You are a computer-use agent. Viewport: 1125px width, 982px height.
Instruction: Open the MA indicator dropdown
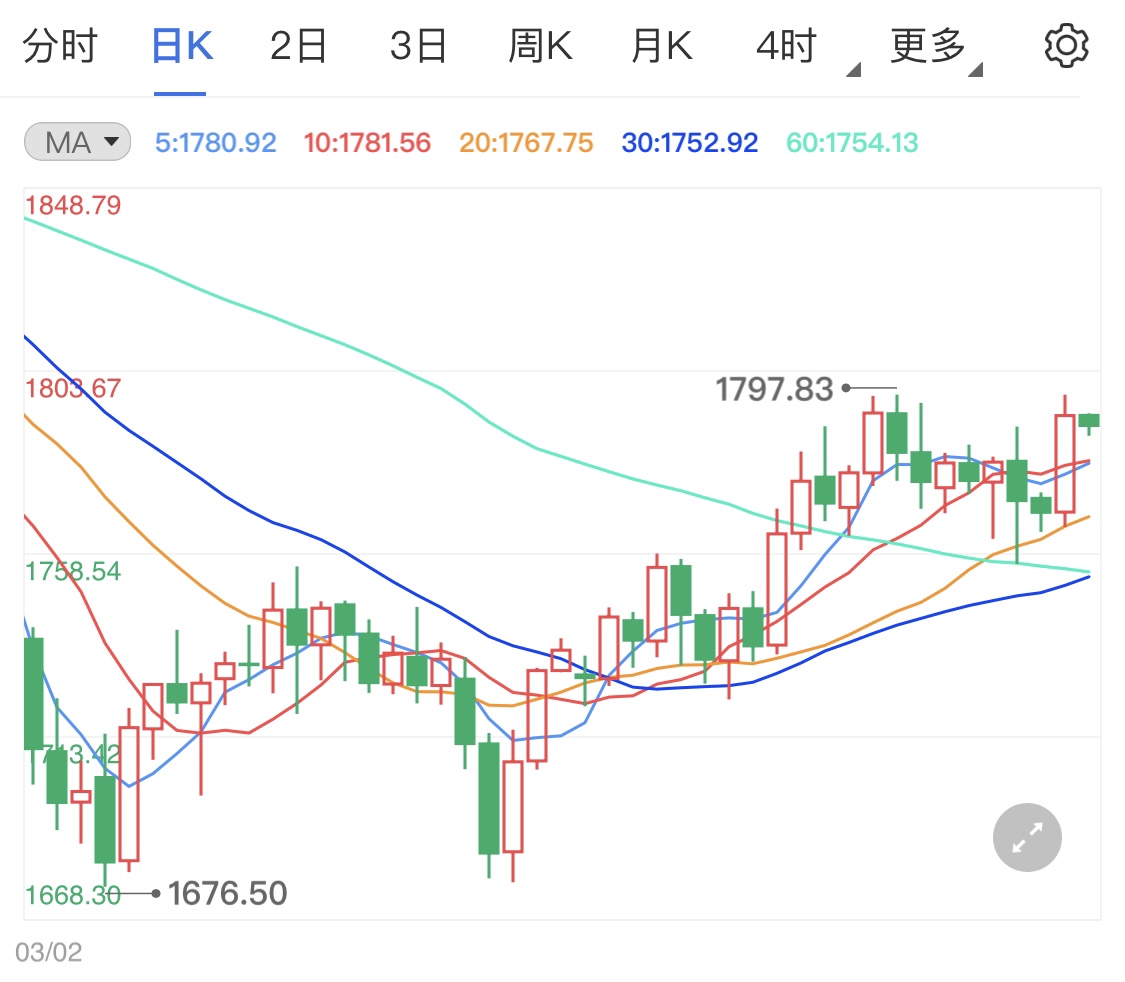(x=77, y=141)
